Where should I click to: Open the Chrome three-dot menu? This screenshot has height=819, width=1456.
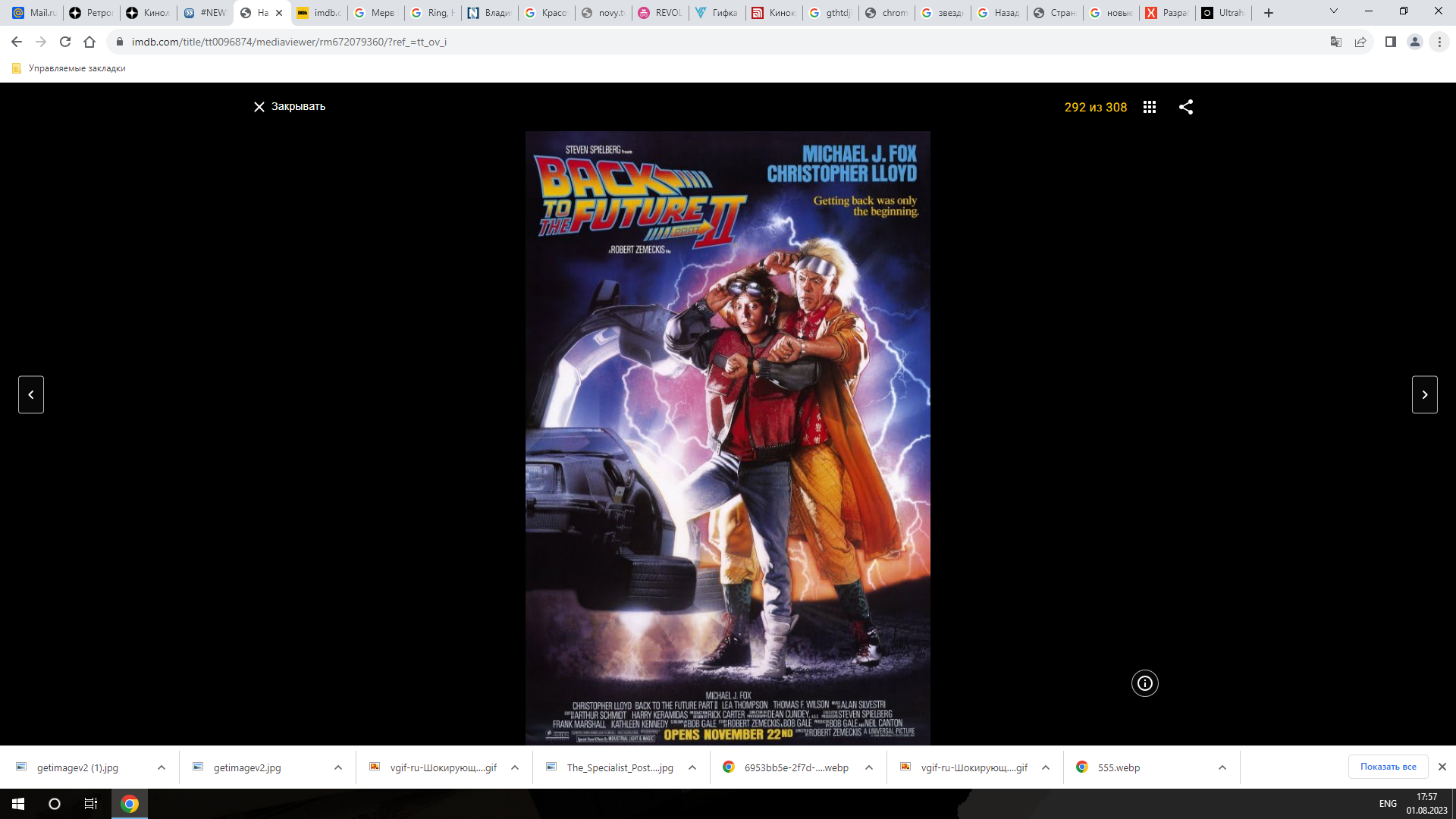(1439, 42)
